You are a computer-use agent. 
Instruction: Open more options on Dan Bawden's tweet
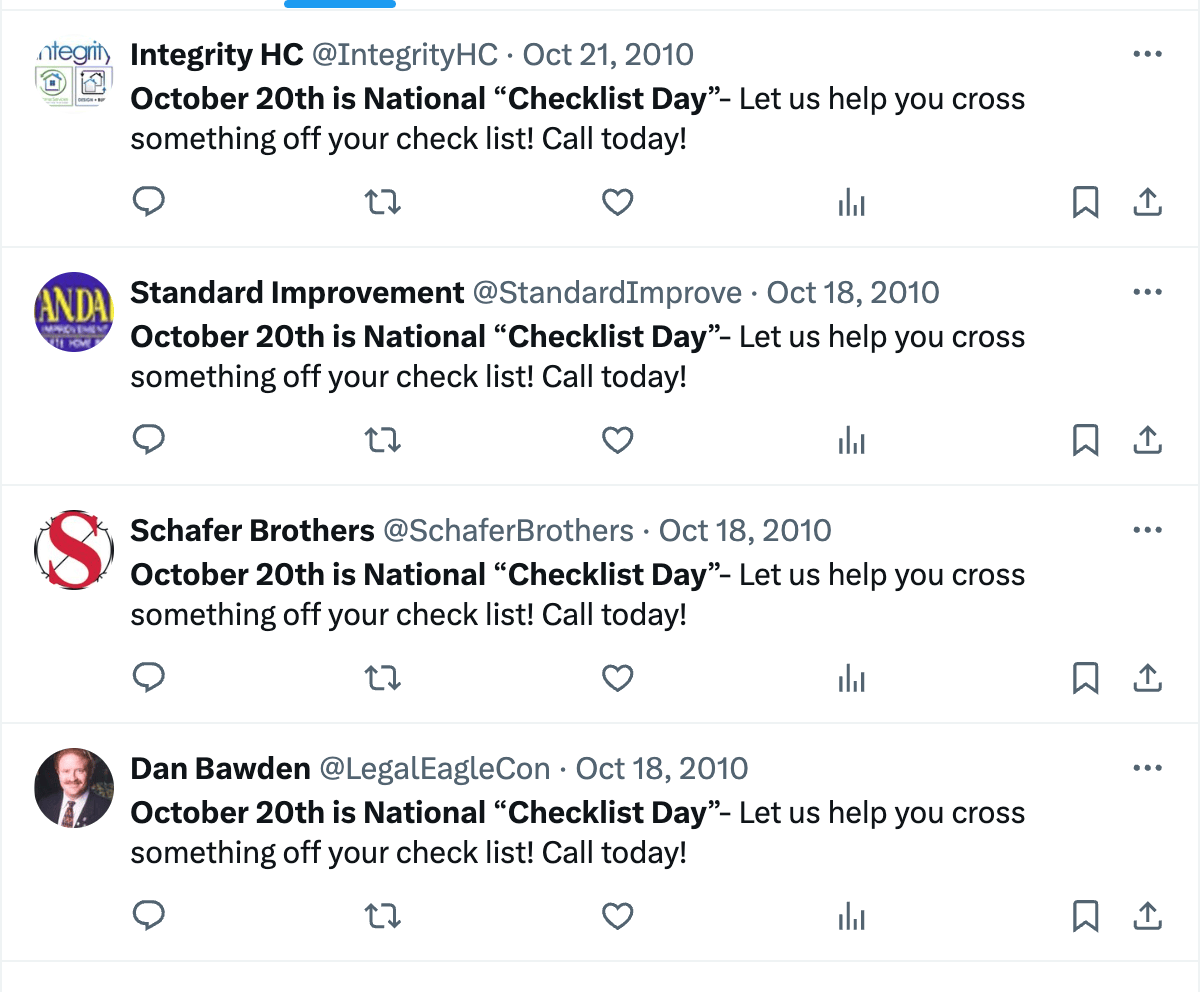click(1147, 768)
